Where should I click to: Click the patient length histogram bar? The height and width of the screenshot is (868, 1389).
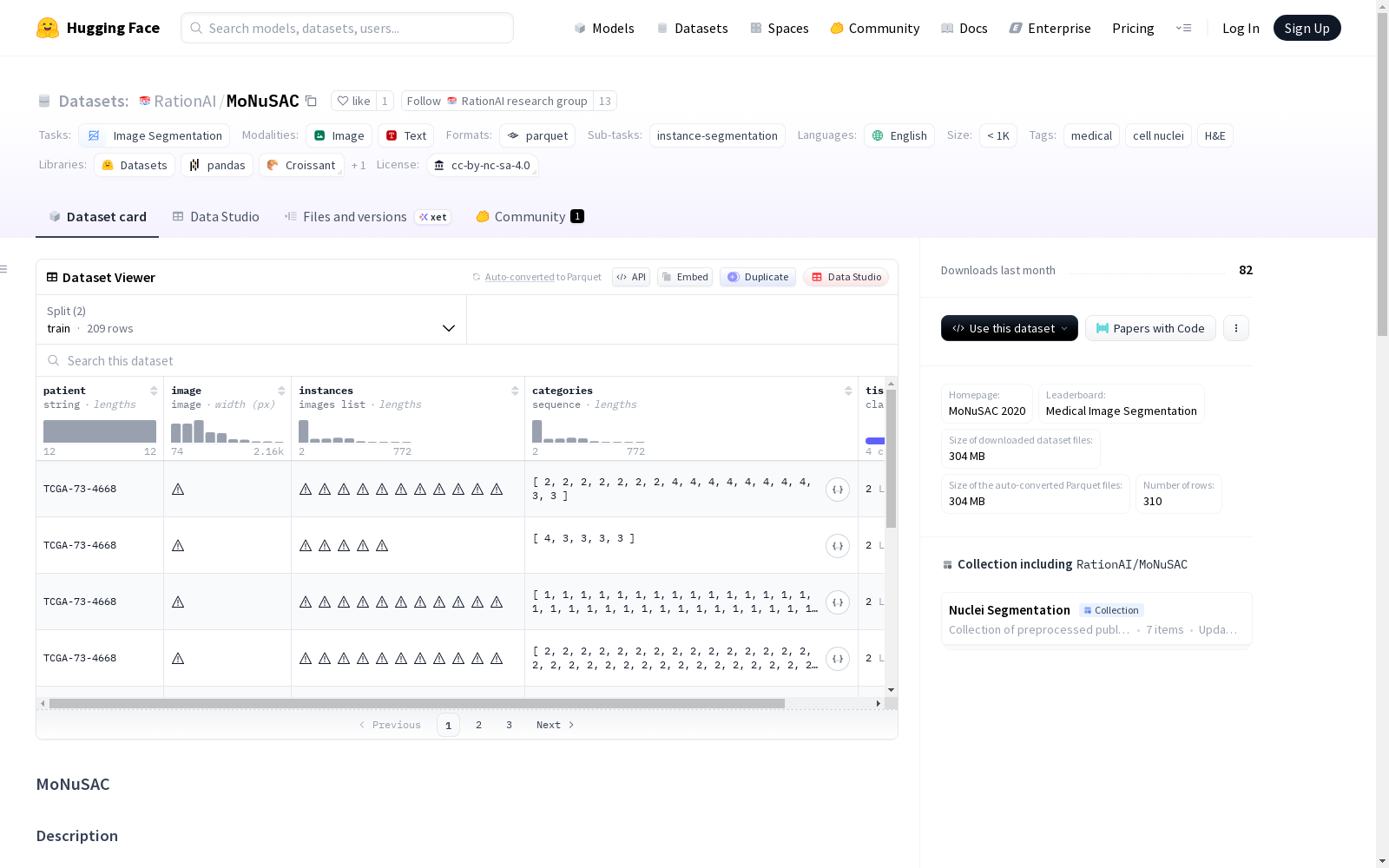[100, 431]
